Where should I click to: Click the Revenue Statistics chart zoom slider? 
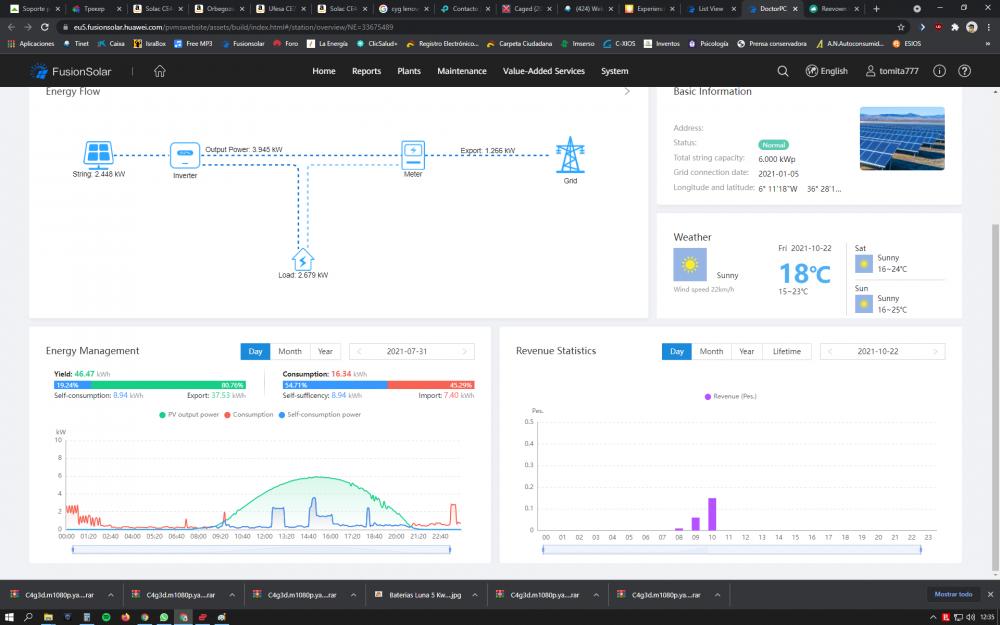click(x=732, y=550)
